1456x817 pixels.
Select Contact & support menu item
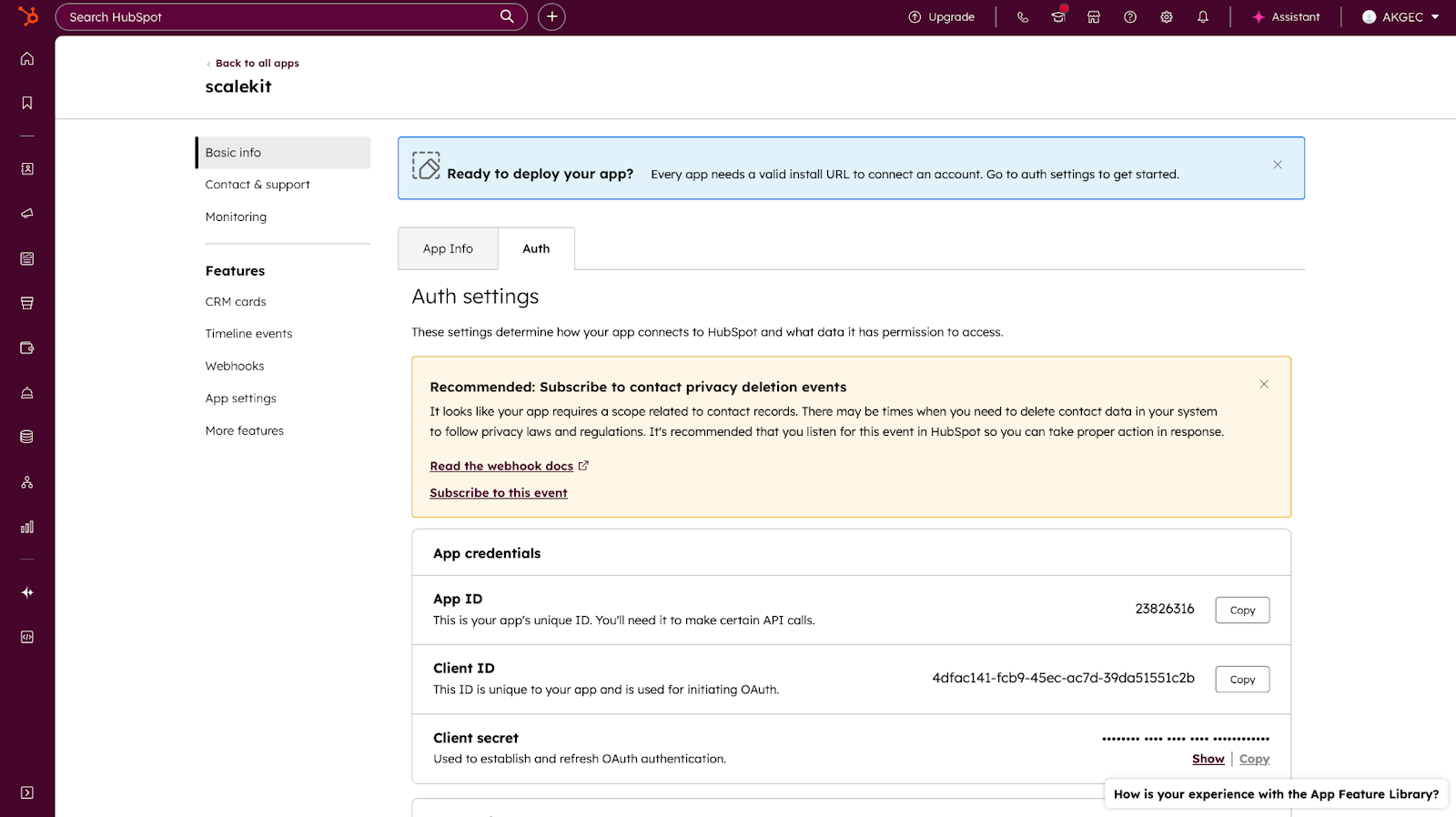[258, 185]
